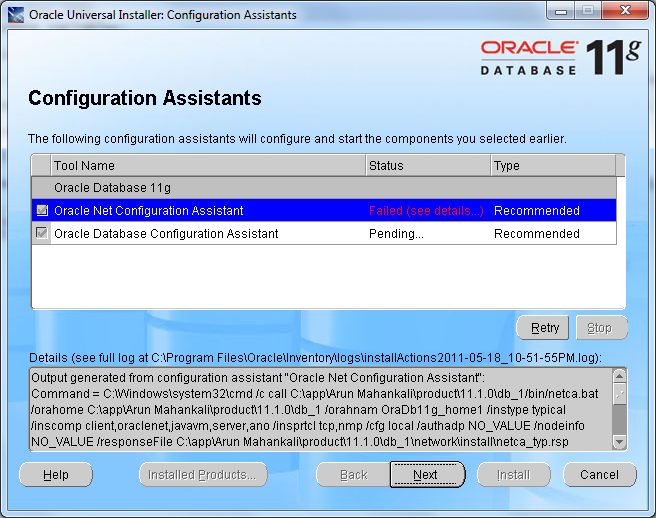Click the disabled Stop button
Image resolution: width=656 pixels, height=518 pixels.
tap(602, 328)
